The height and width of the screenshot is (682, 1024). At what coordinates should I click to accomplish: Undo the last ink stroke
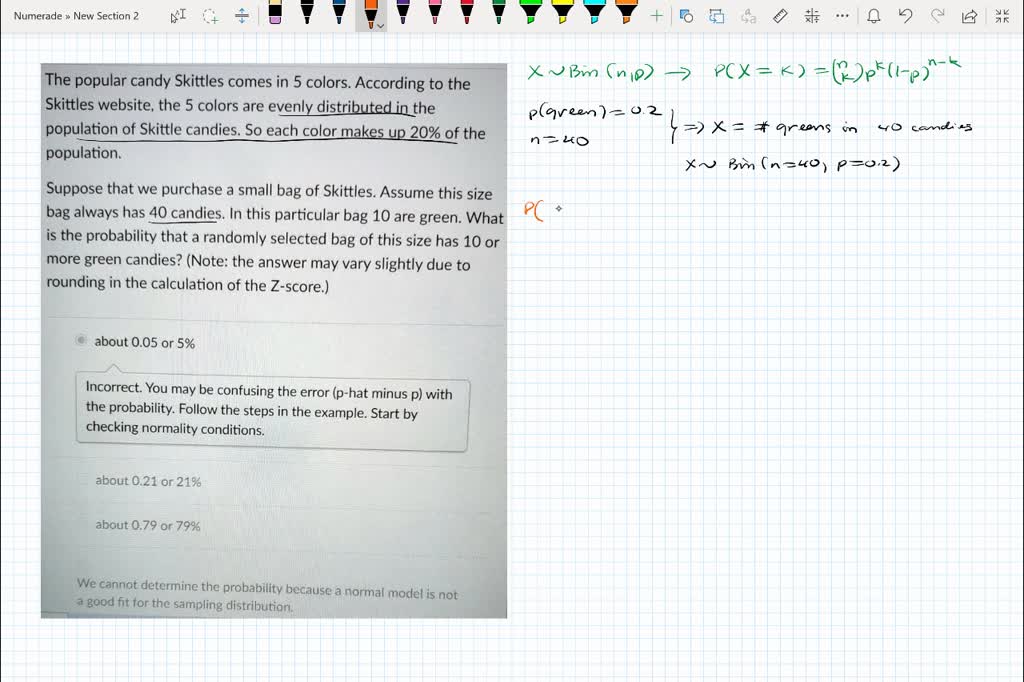coord(905,16)
